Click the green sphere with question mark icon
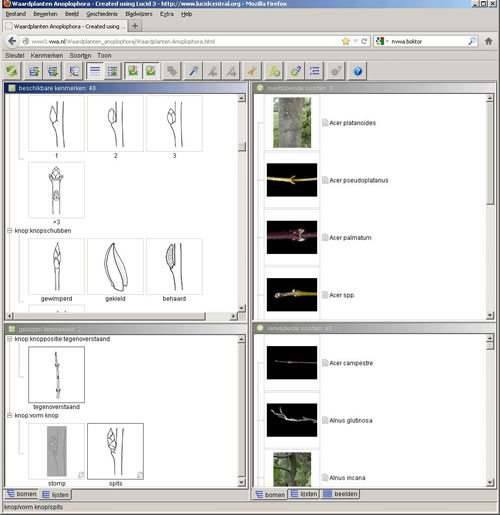500x515 pixels. (296, 71)
